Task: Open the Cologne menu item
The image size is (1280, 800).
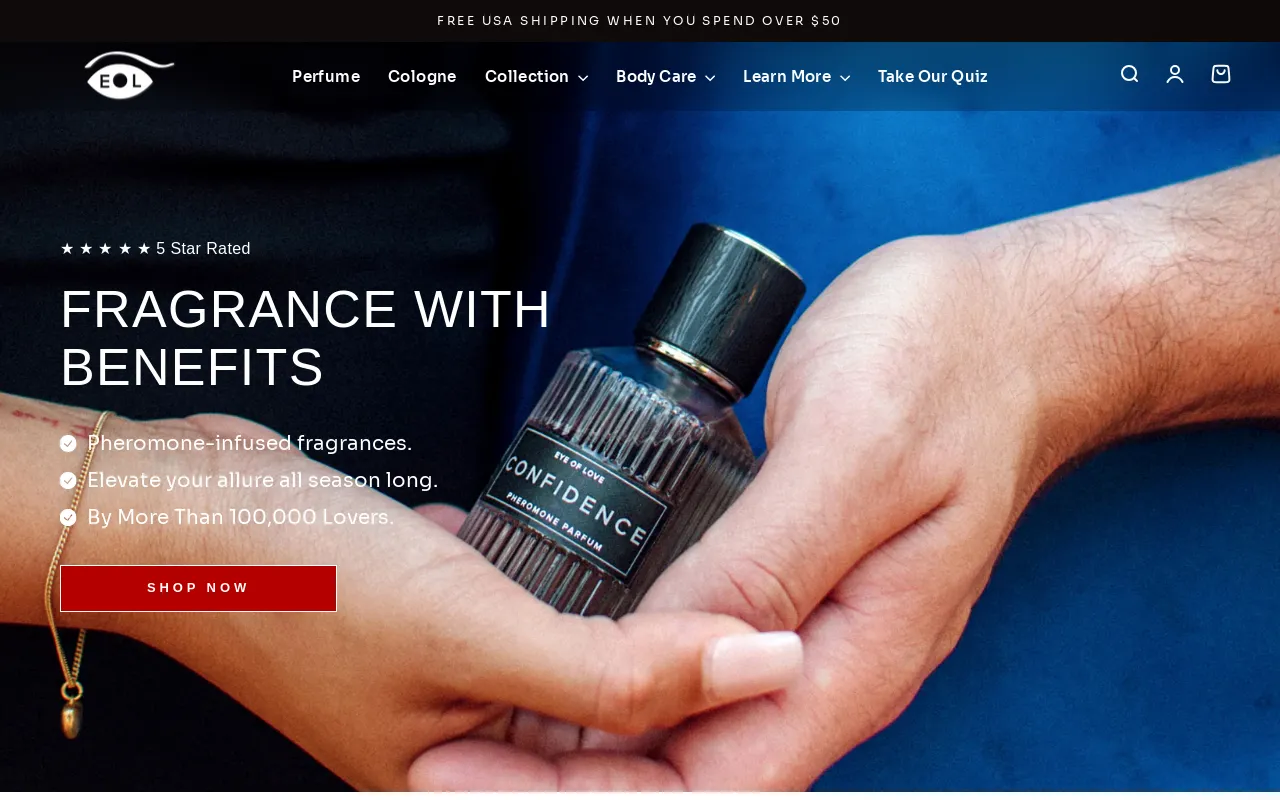Action: point(422,77)
